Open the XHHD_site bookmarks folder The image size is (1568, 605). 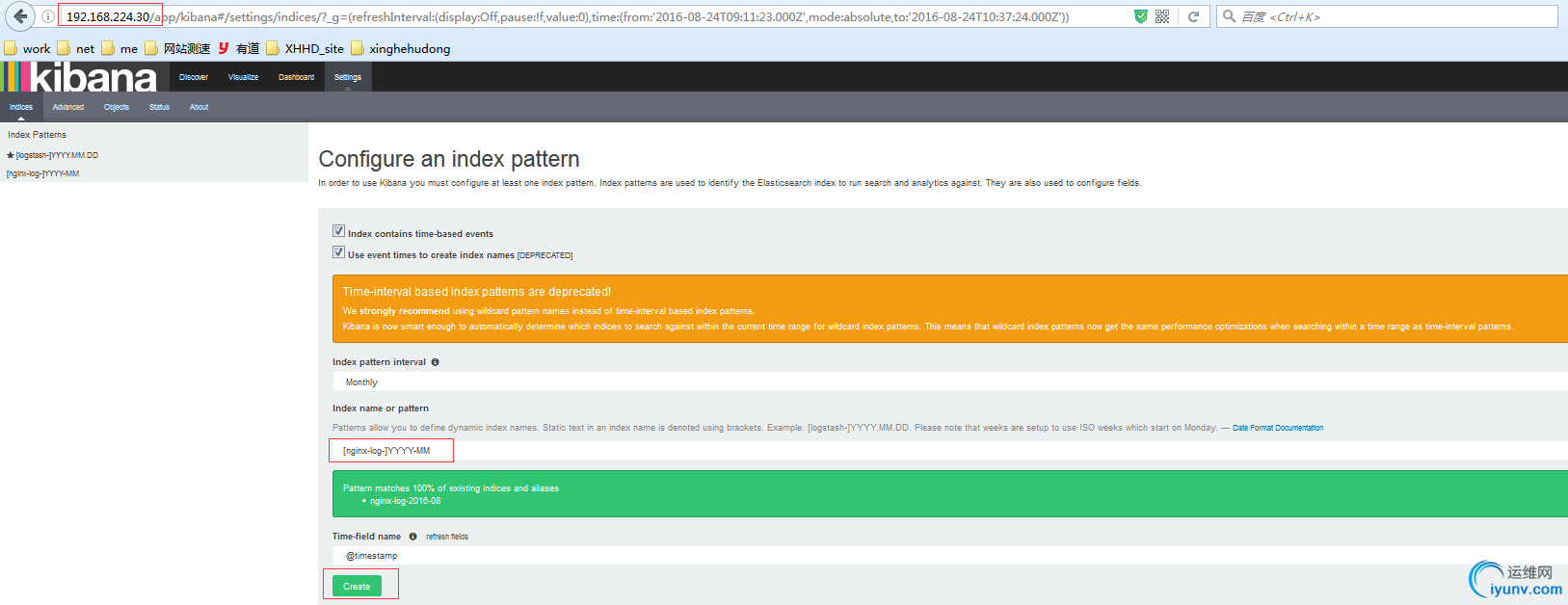point(305,48)
